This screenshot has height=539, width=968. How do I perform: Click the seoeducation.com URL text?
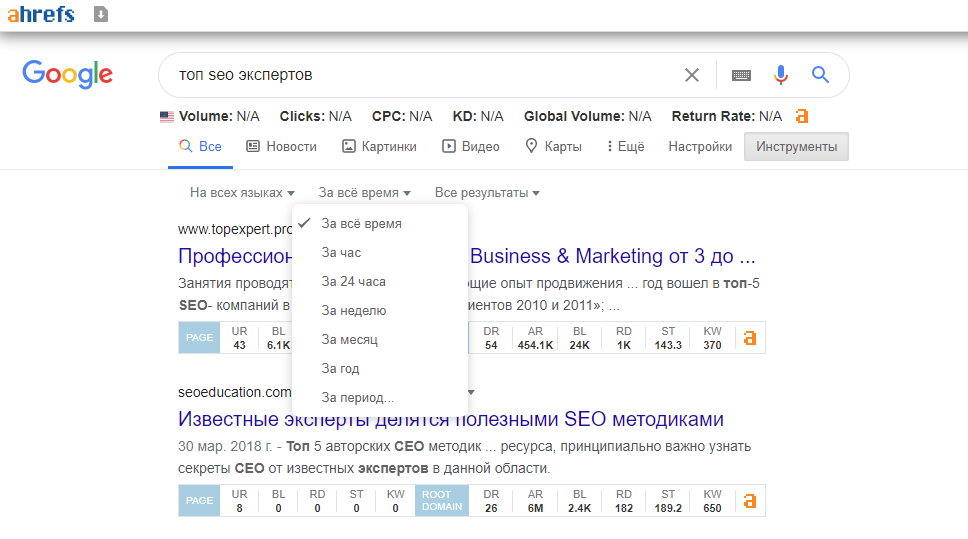235,392
